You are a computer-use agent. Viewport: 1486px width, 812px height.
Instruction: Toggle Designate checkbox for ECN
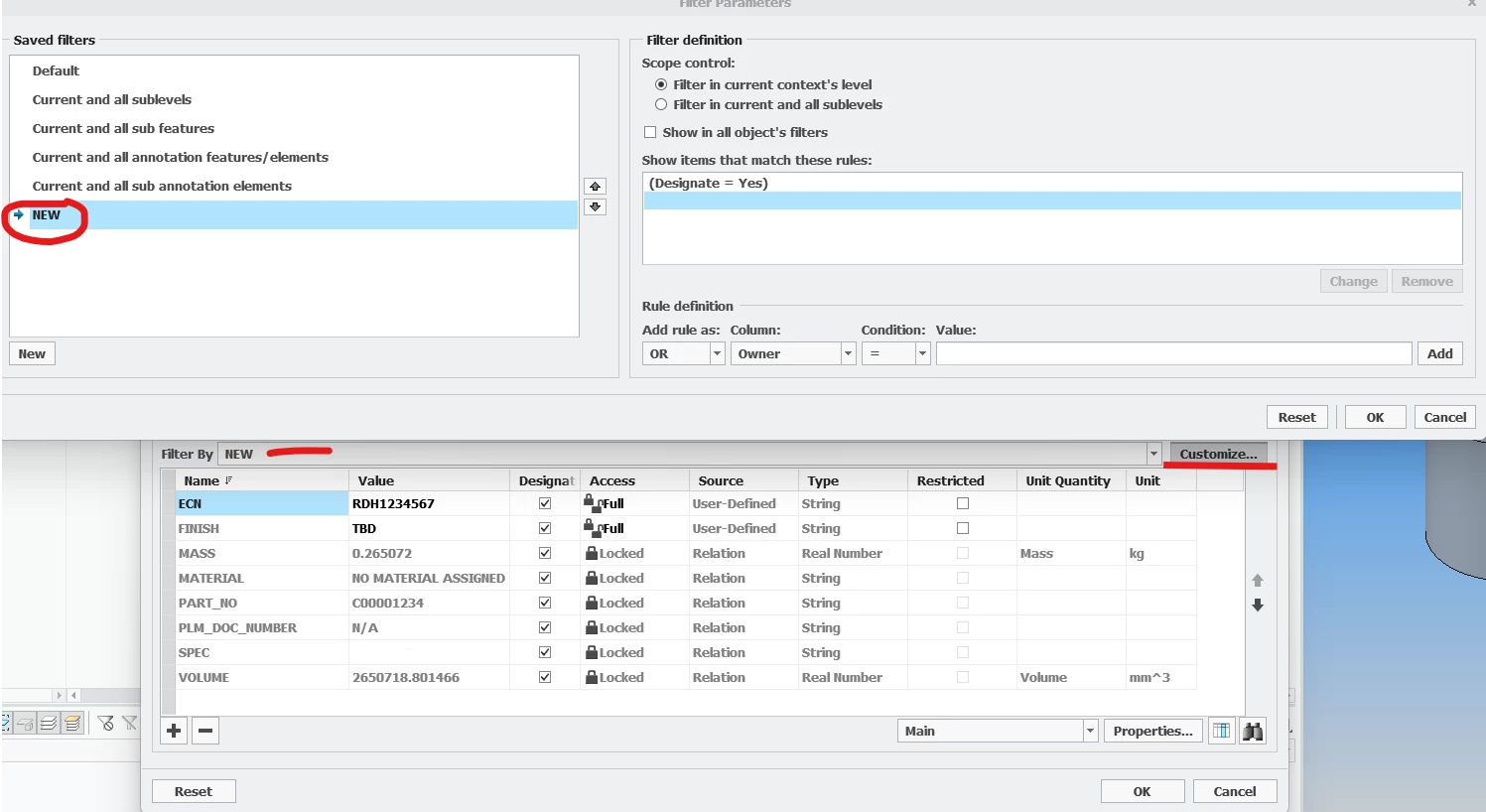545,503
